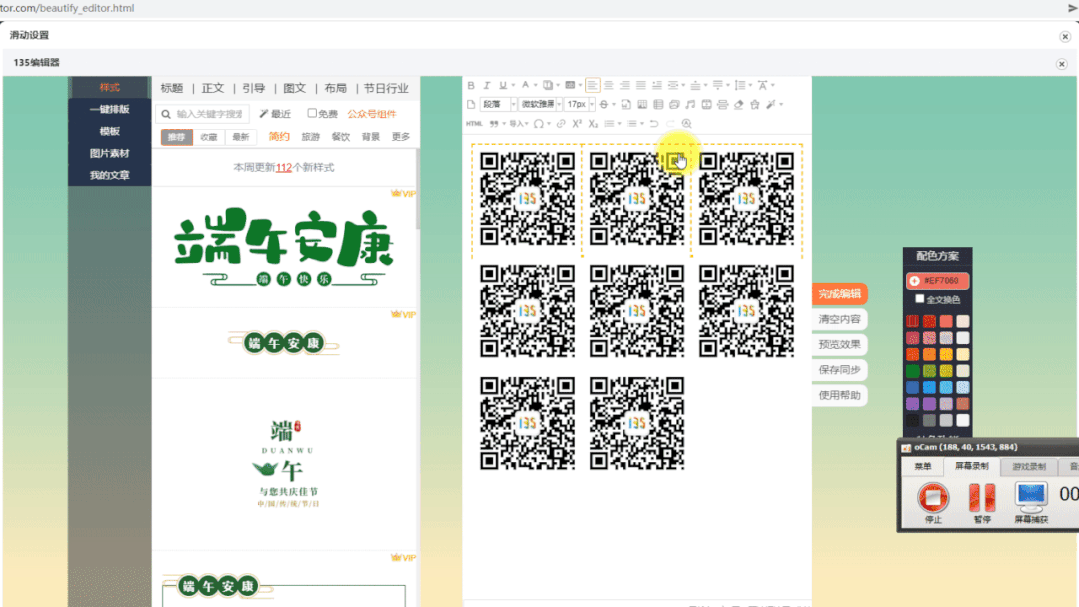Switch to the 标题 styles tab
The width and height of the screenshot is (1079, 607).
coord(172,88)
